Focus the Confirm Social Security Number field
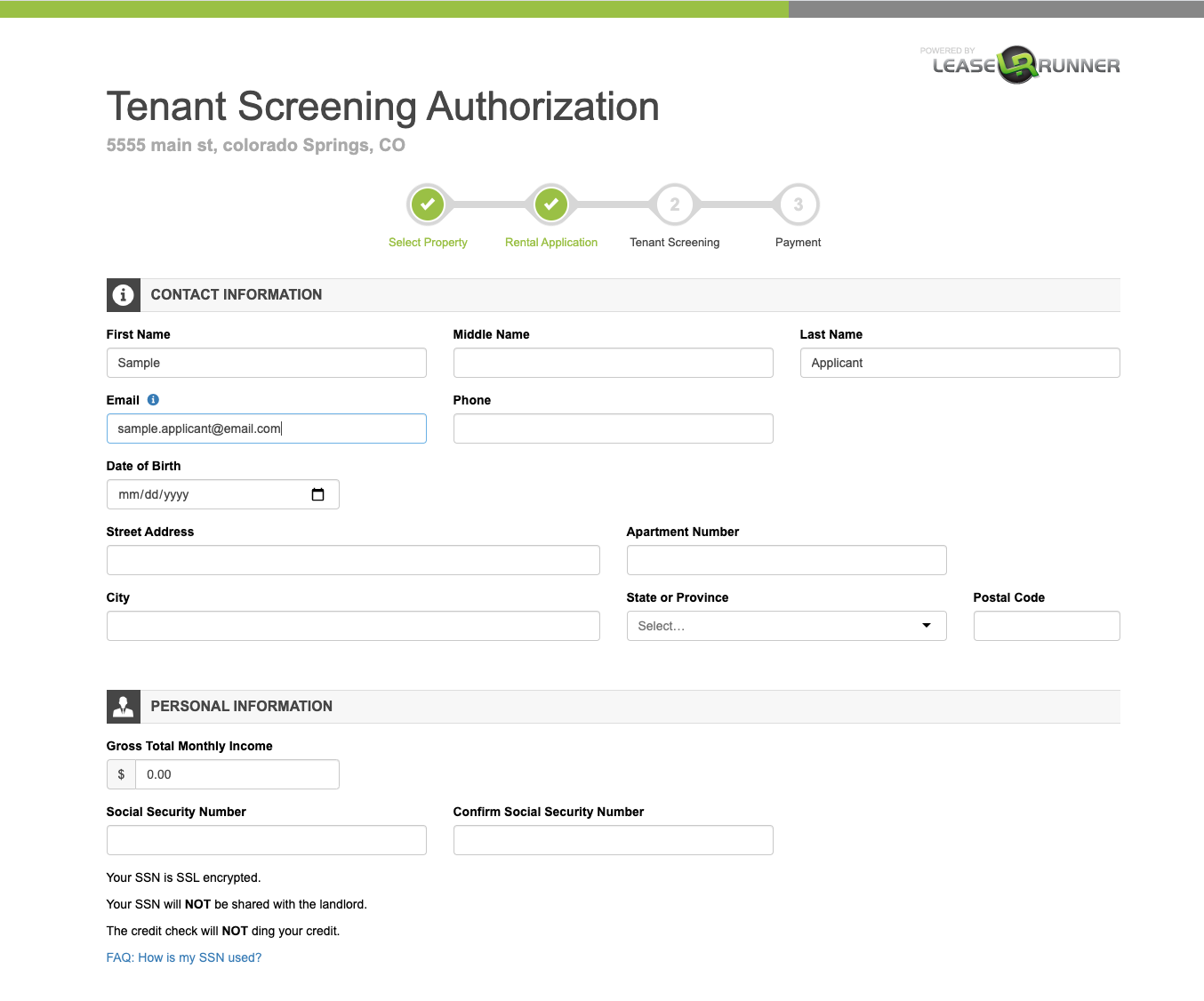This screenshot has height=1001, width=1204. [x=613, y=840]
